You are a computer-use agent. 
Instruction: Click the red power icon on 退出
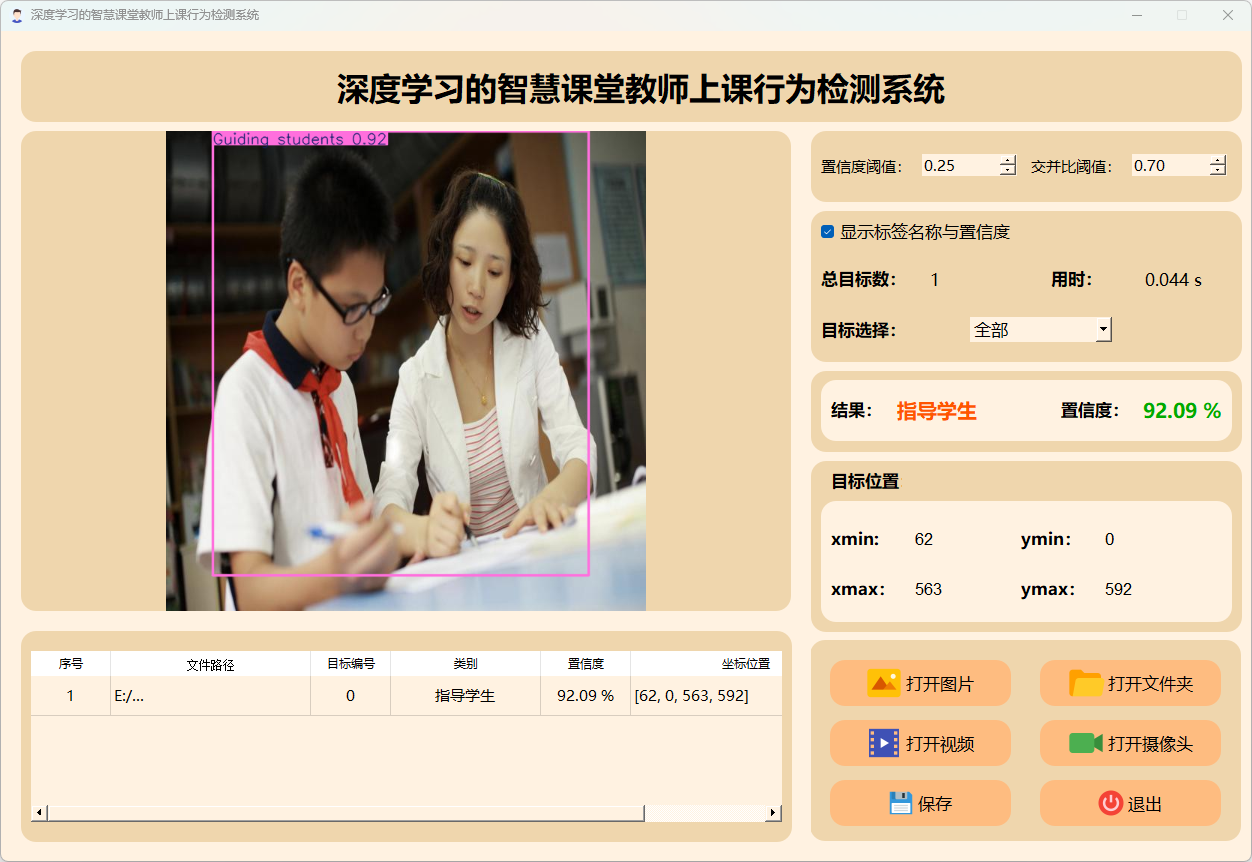pyautogui.click(x=1110, y=803)
